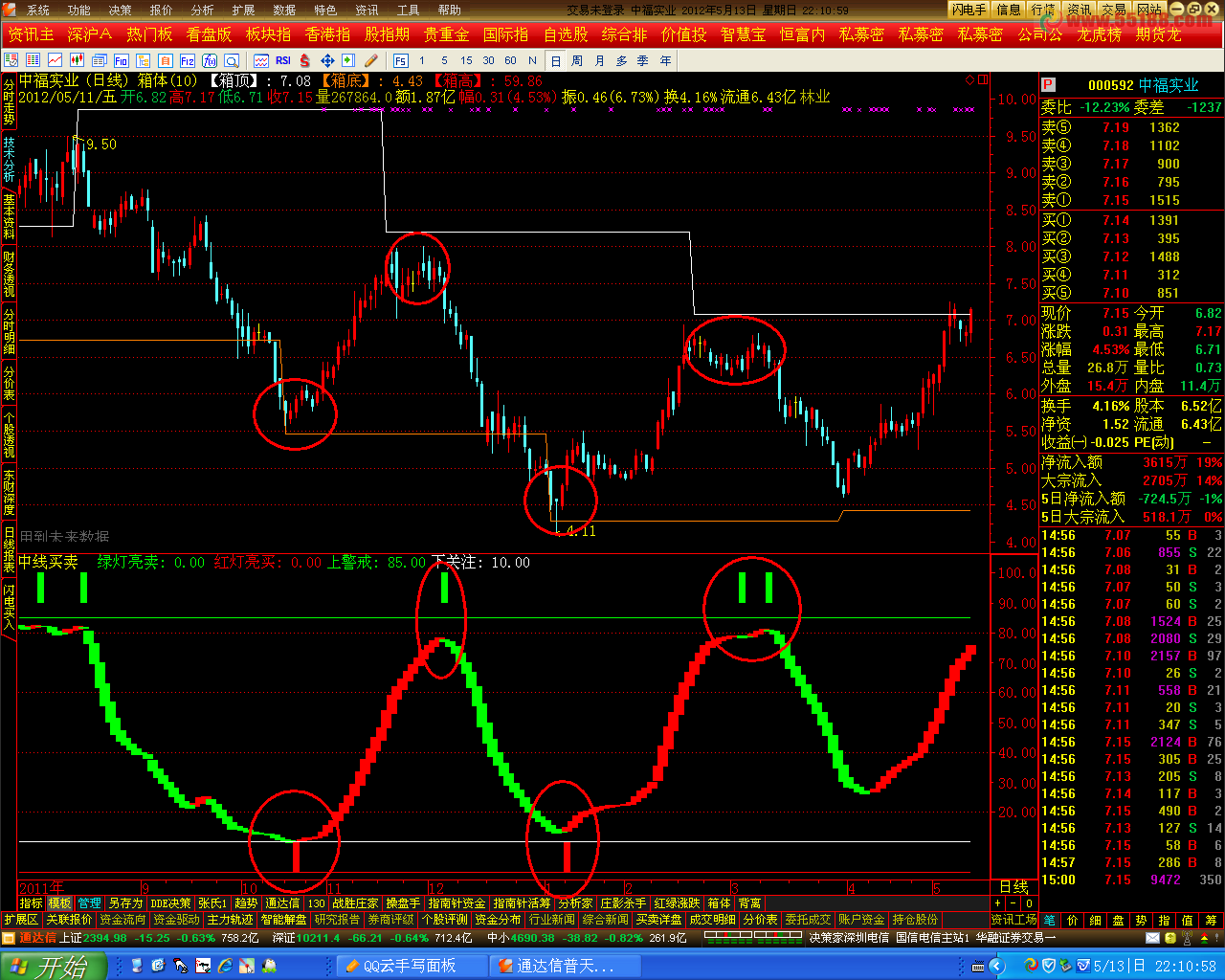Click the F5 chart switch icon

(400, 60)
